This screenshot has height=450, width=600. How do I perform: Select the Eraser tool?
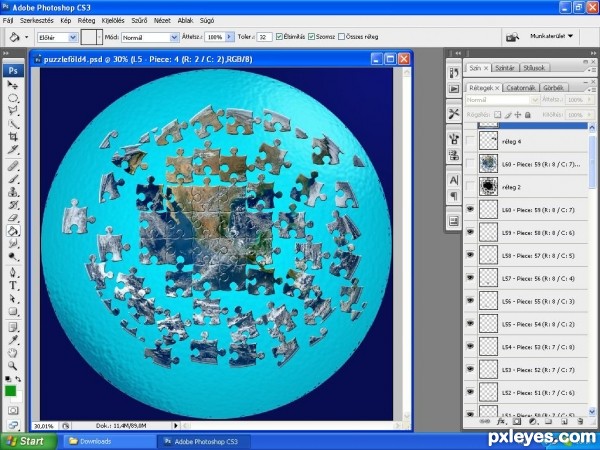[x=13, y=218]
